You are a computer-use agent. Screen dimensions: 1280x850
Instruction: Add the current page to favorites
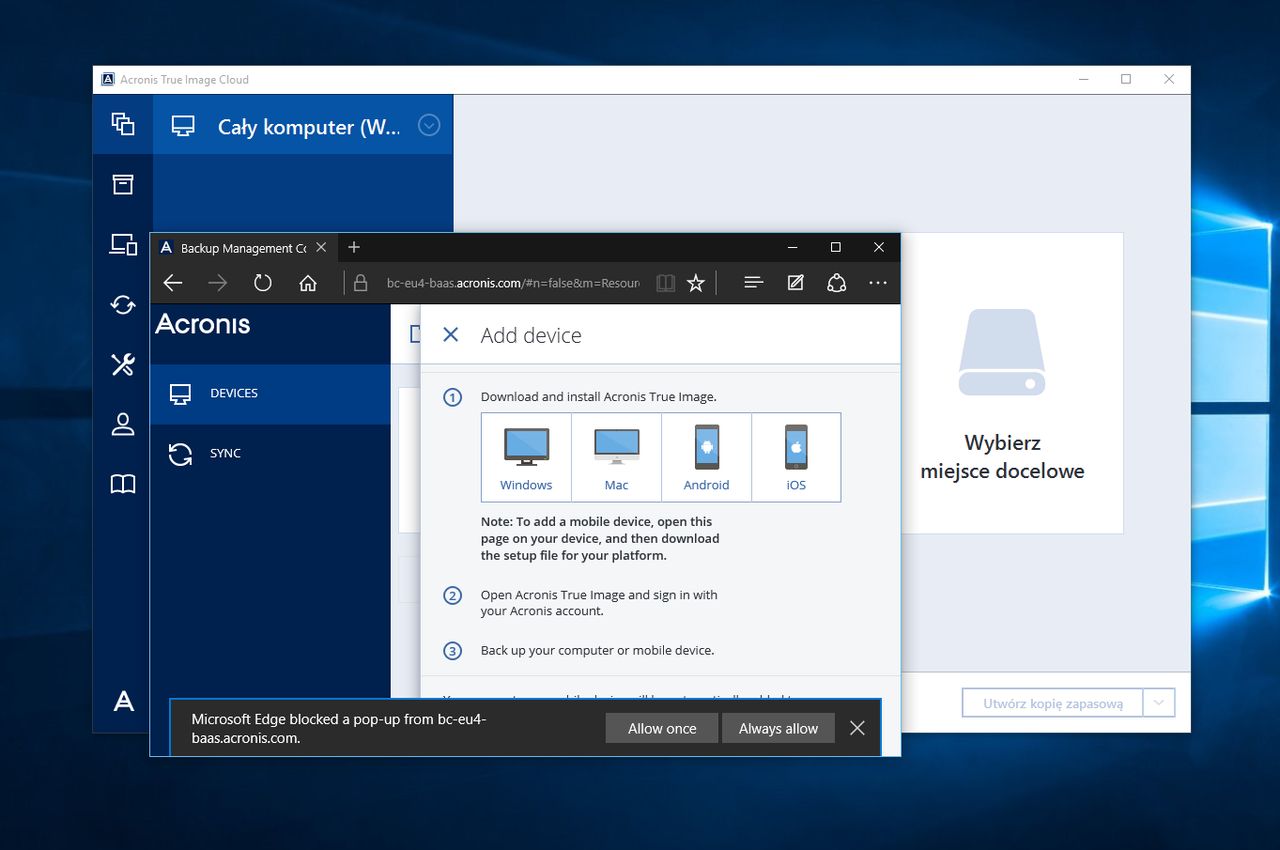[x=696, y=282]
